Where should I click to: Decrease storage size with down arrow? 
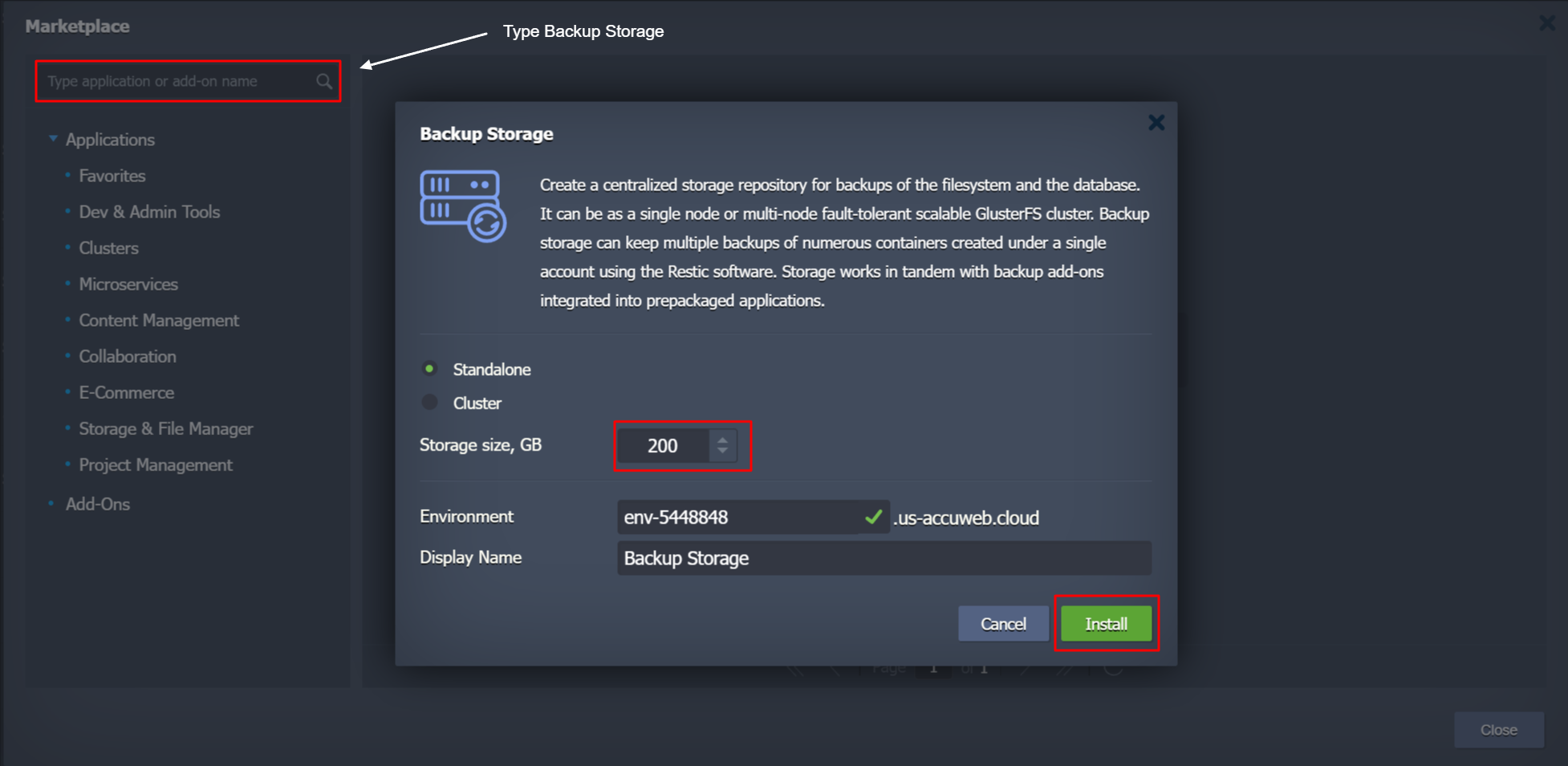point(722,451)
